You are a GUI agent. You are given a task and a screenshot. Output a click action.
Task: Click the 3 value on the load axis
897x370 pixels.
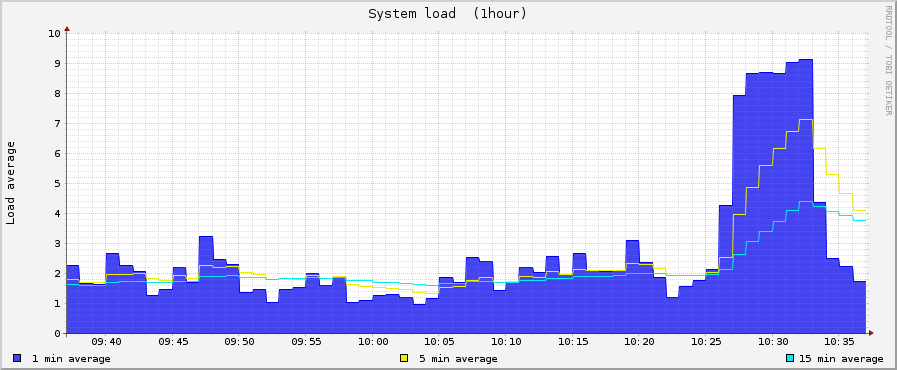(x=57, y=244)
